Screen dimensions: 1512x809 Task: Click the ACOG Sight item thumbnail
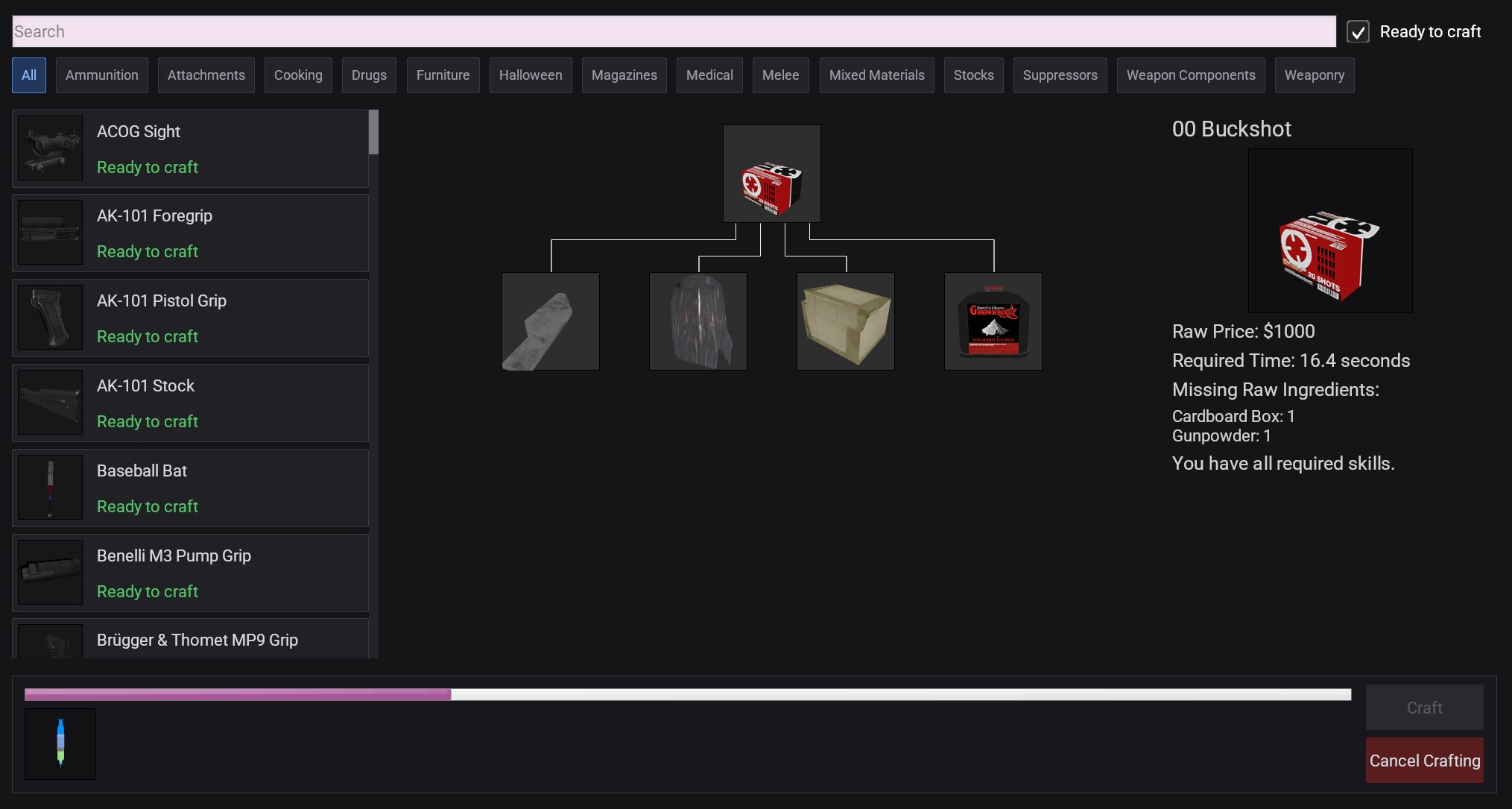tap(50, 148)
